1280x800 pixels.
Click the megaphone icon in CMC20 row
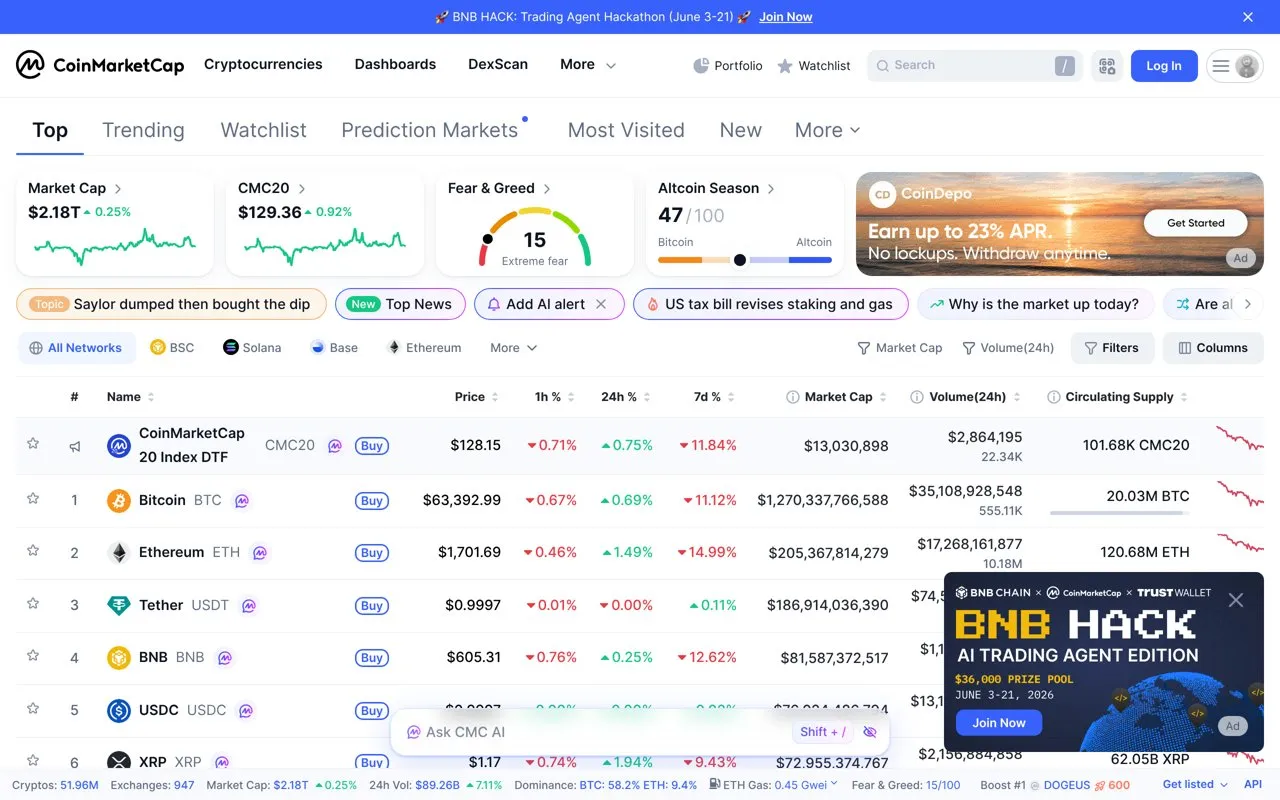[75, 446]
